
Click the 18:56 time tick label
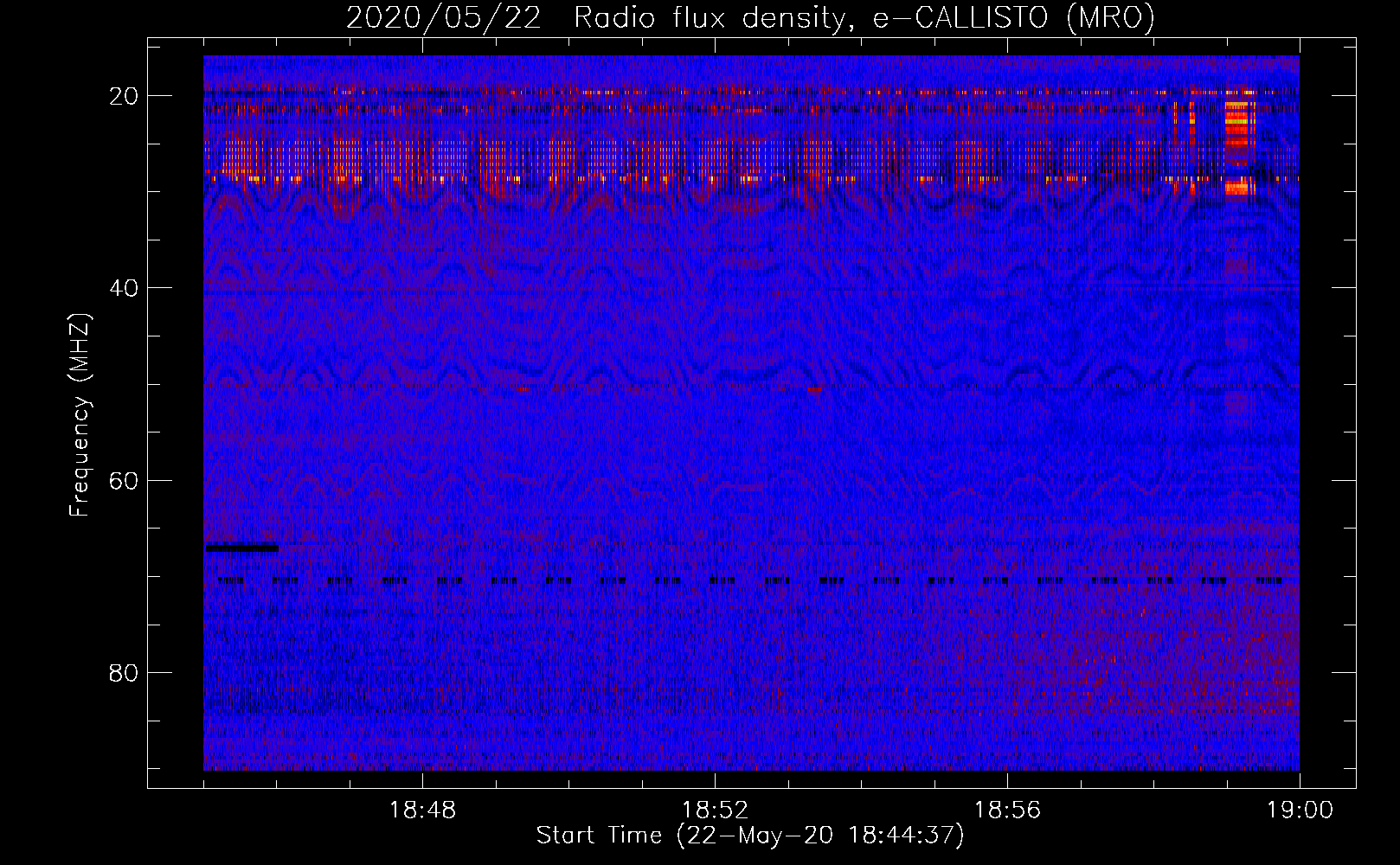(1007, 811)
